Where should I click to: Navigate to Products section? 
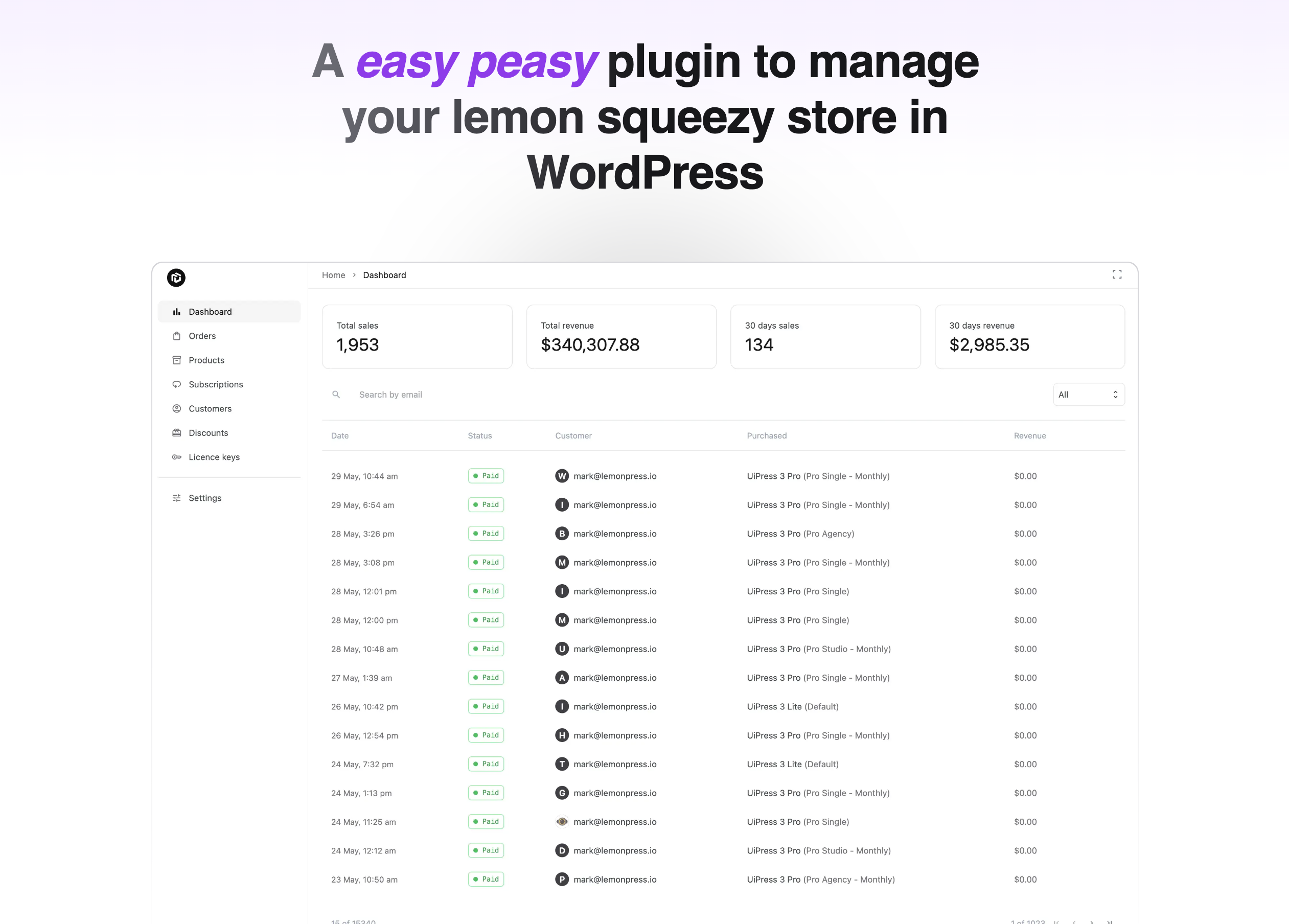[206, 360]
